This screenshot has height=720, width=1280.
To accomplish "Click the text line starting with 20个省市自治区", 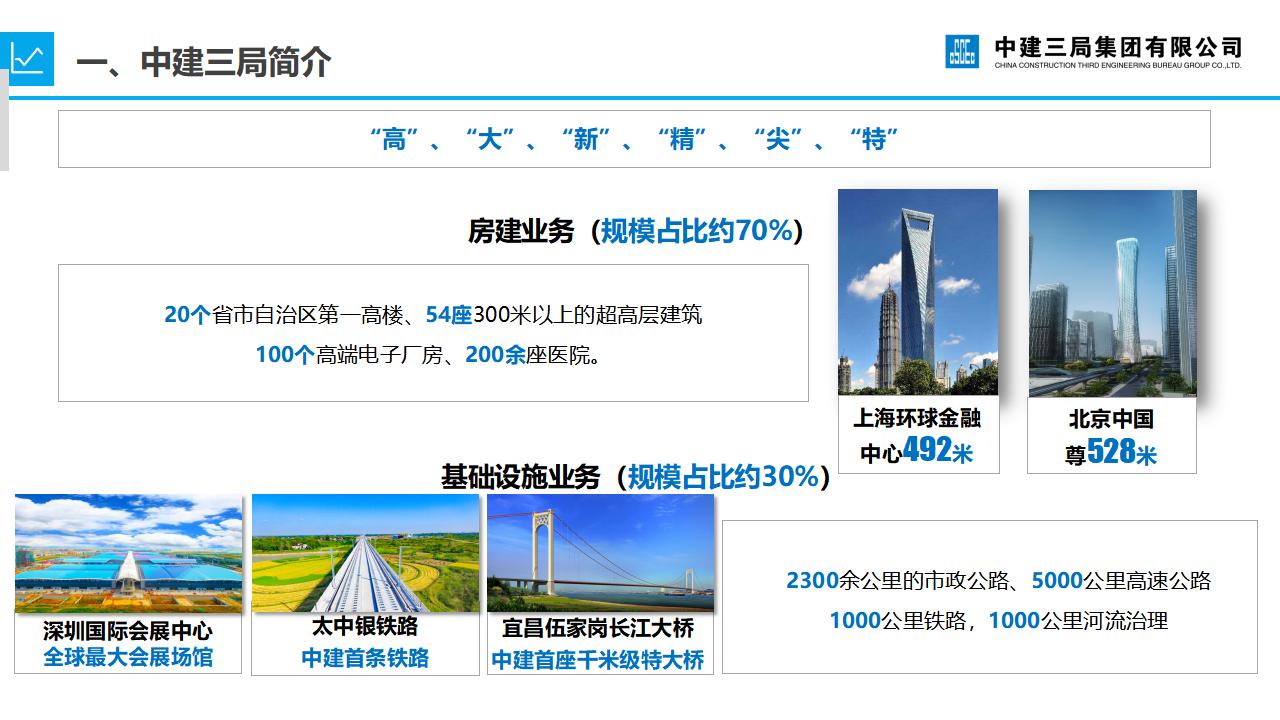I will [433, 315].
